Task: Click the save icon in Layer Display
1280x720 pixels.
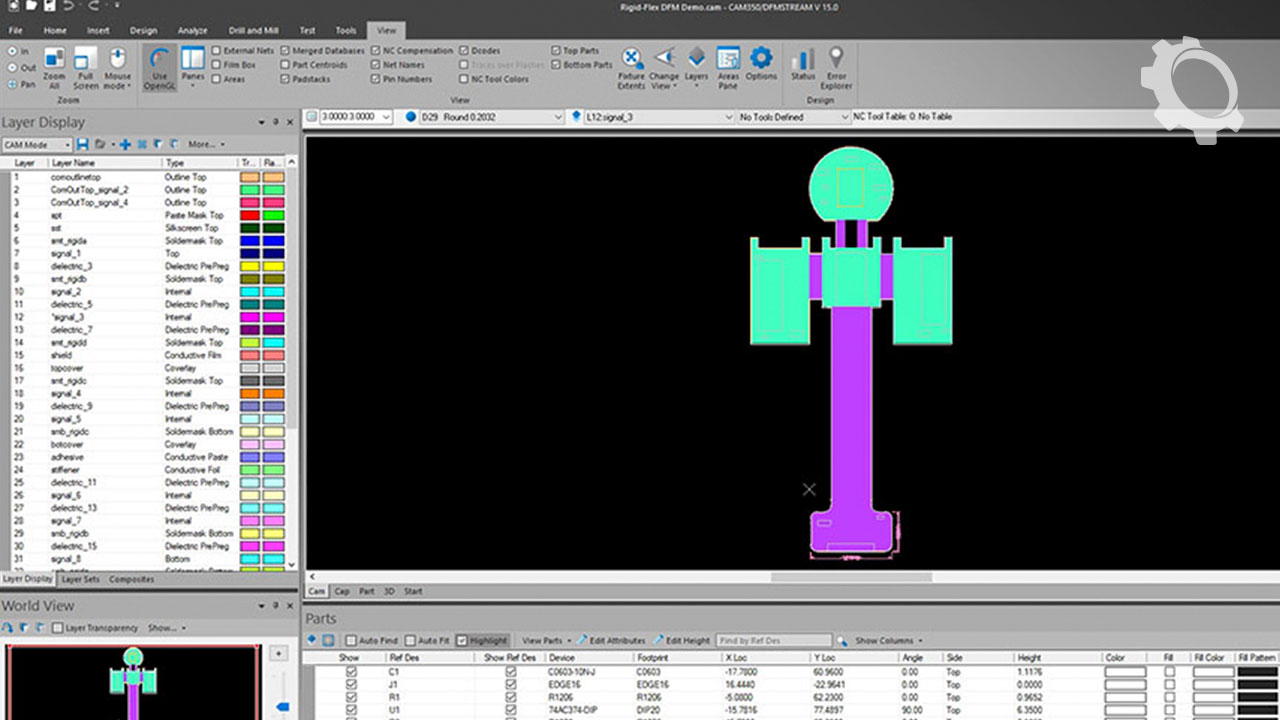Action: [x=83, y=144]
